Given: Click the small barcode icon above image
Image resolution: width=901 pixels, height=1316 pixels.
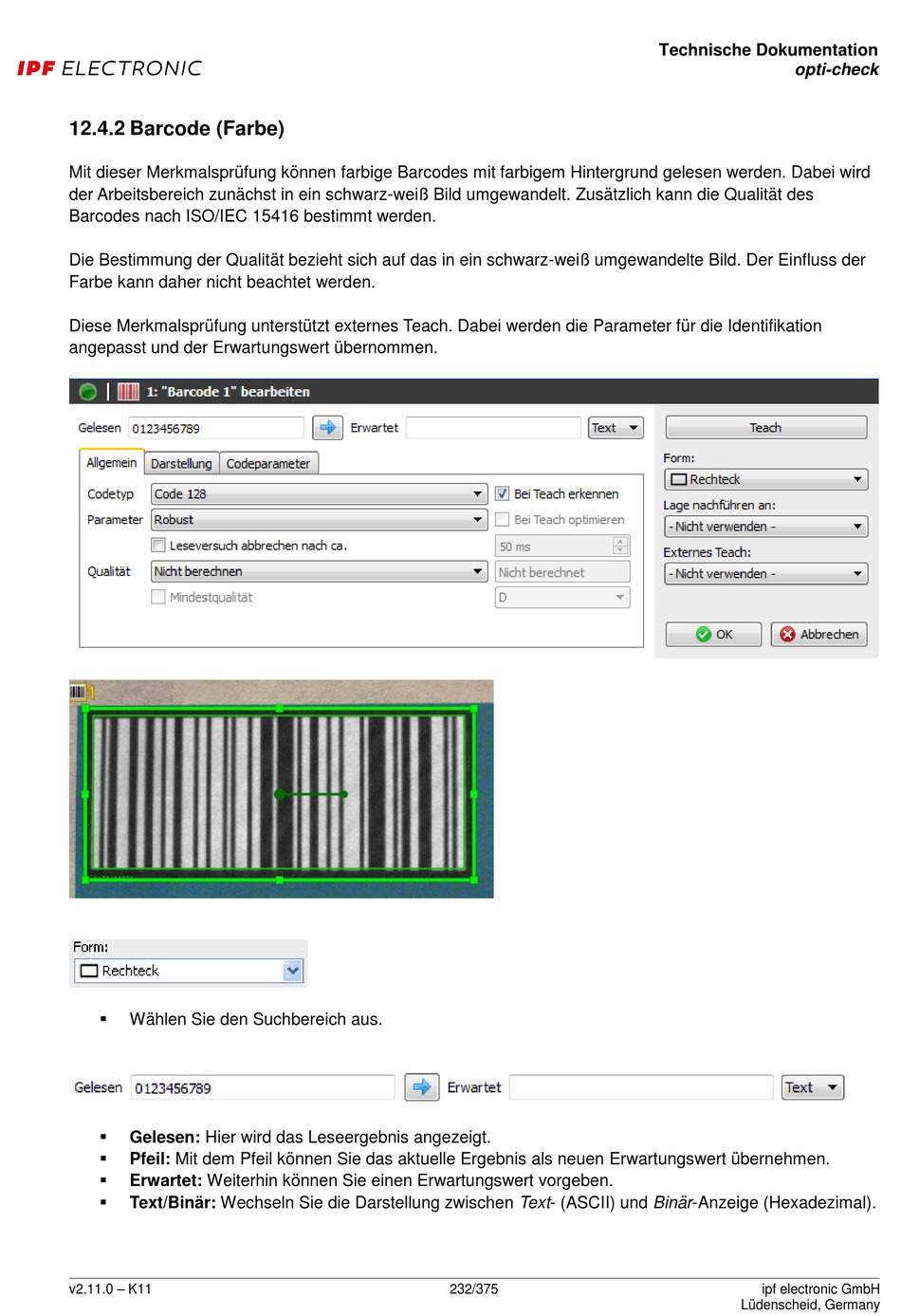Looking at the screenshot, I should (x=78, y=692).
